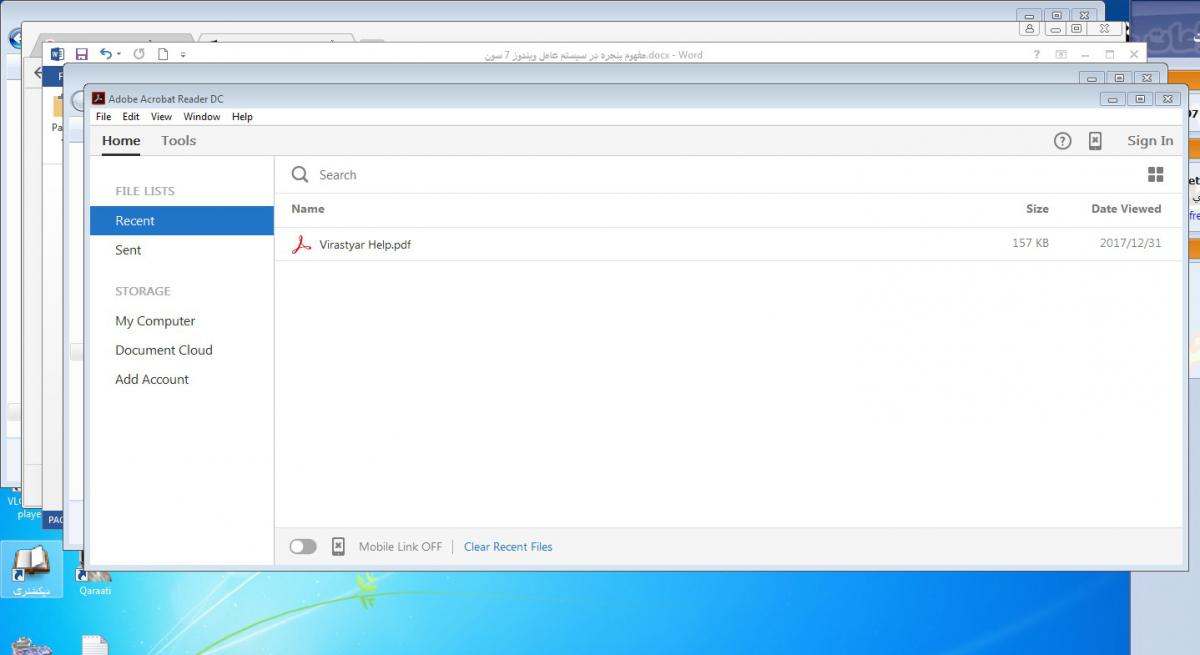
Task: Sort files by the Date Viewed column
Action: pos(1125,209)
